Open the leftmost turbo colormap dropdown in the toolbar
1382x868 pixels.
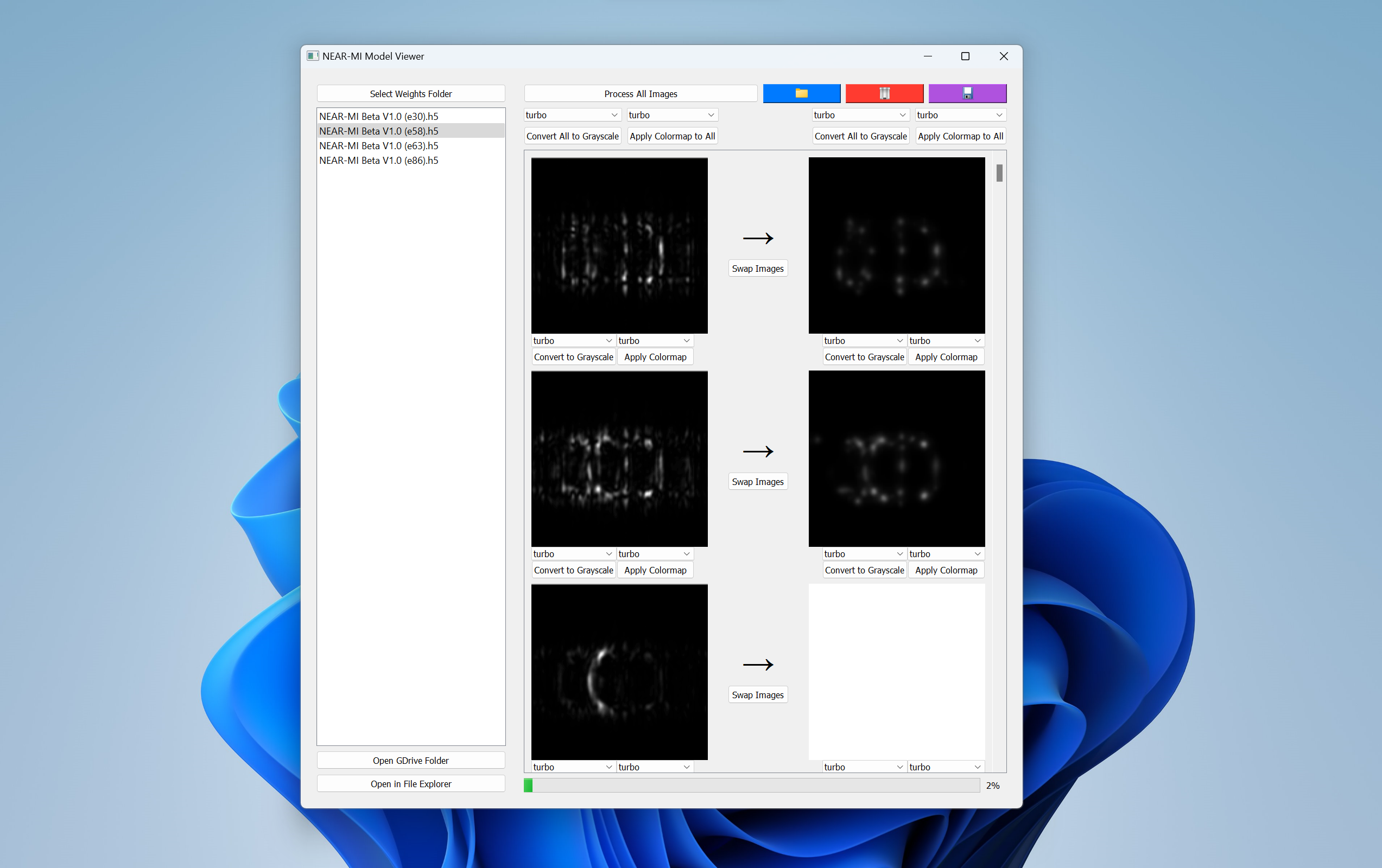point(572,114)
